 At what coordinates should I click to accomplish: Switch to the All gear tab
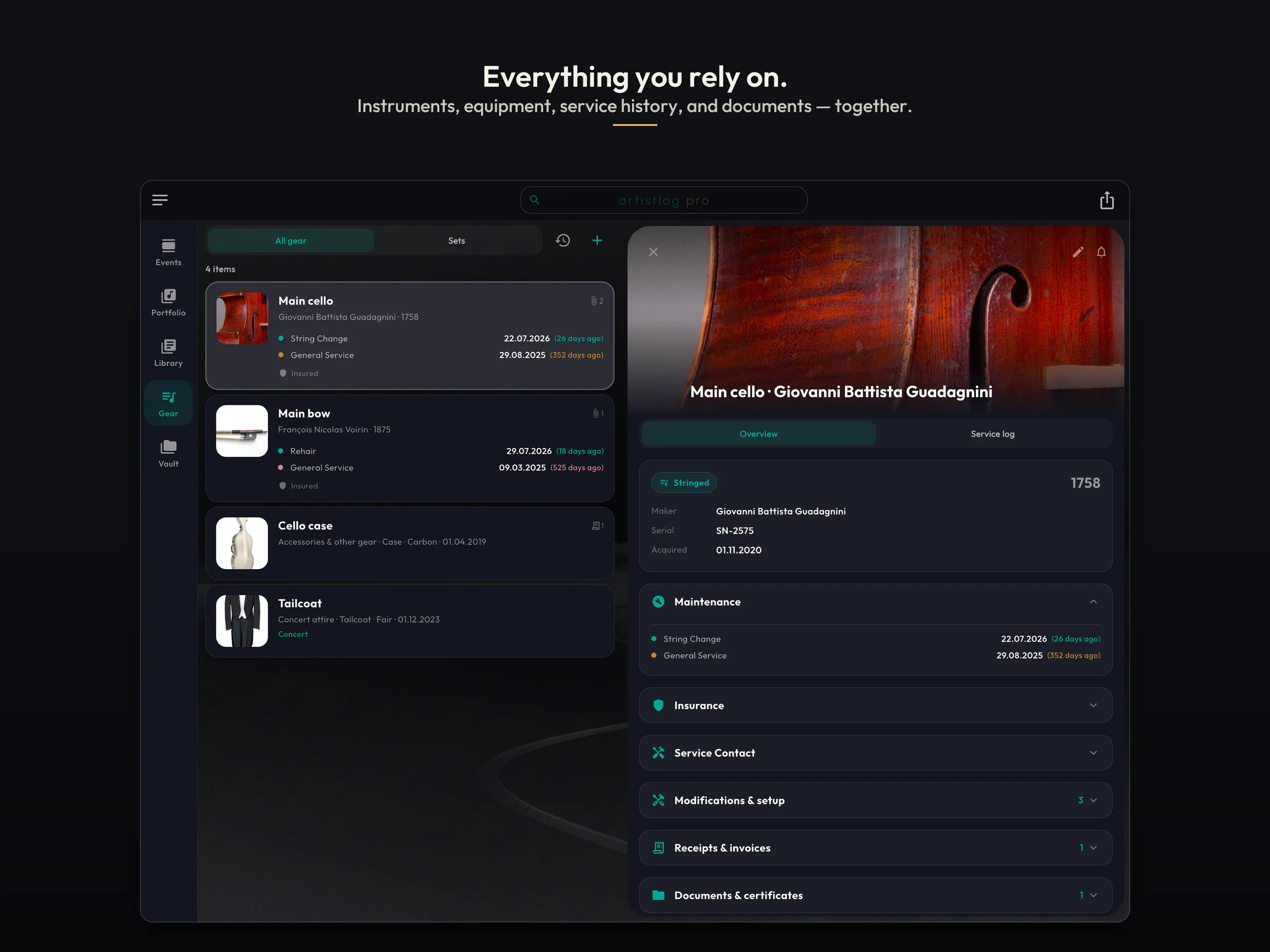[x=291, y=240]
